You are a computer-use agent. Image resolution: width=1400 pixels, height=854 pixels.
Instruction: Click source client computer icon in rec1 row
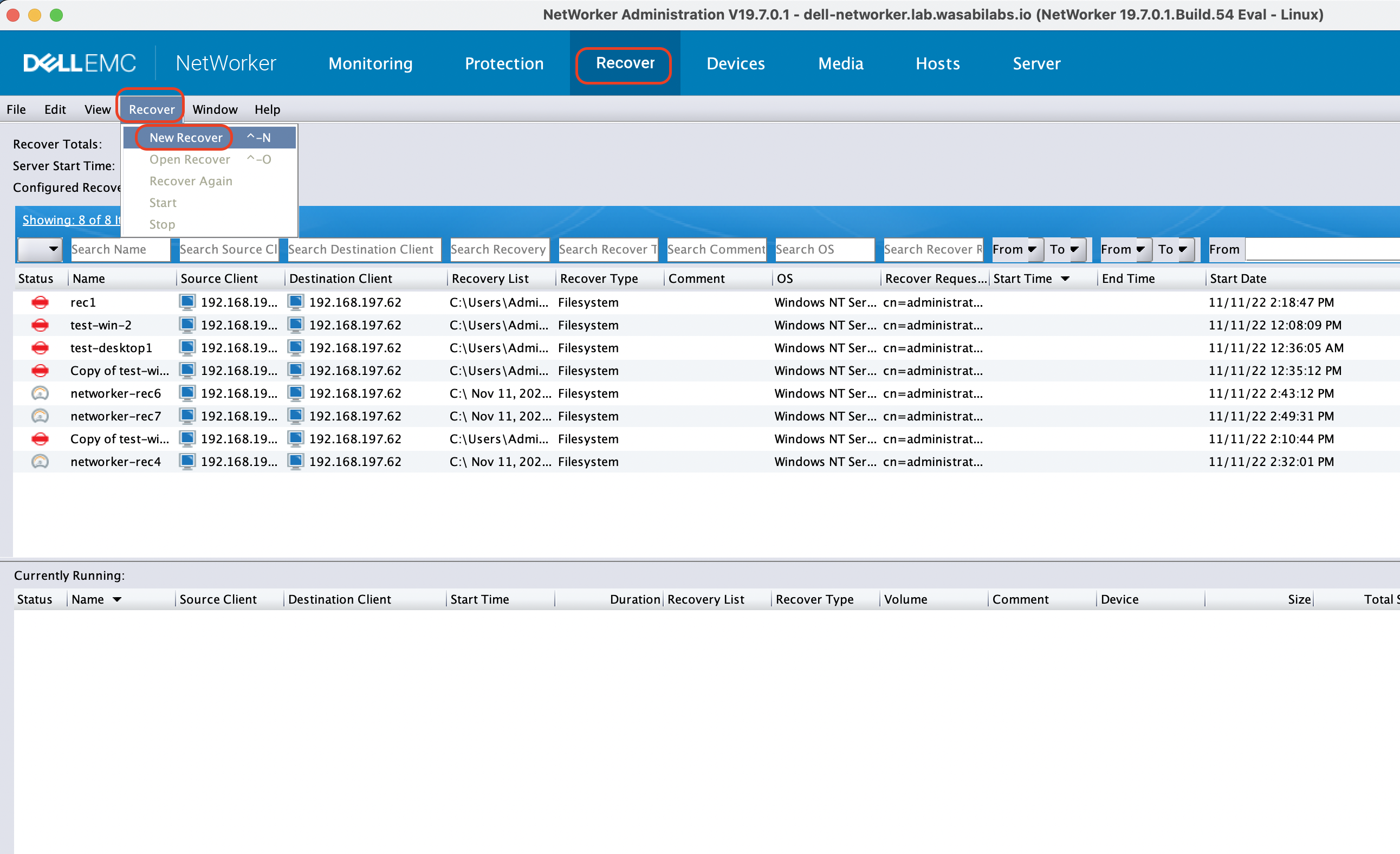[x=187, y=302]
